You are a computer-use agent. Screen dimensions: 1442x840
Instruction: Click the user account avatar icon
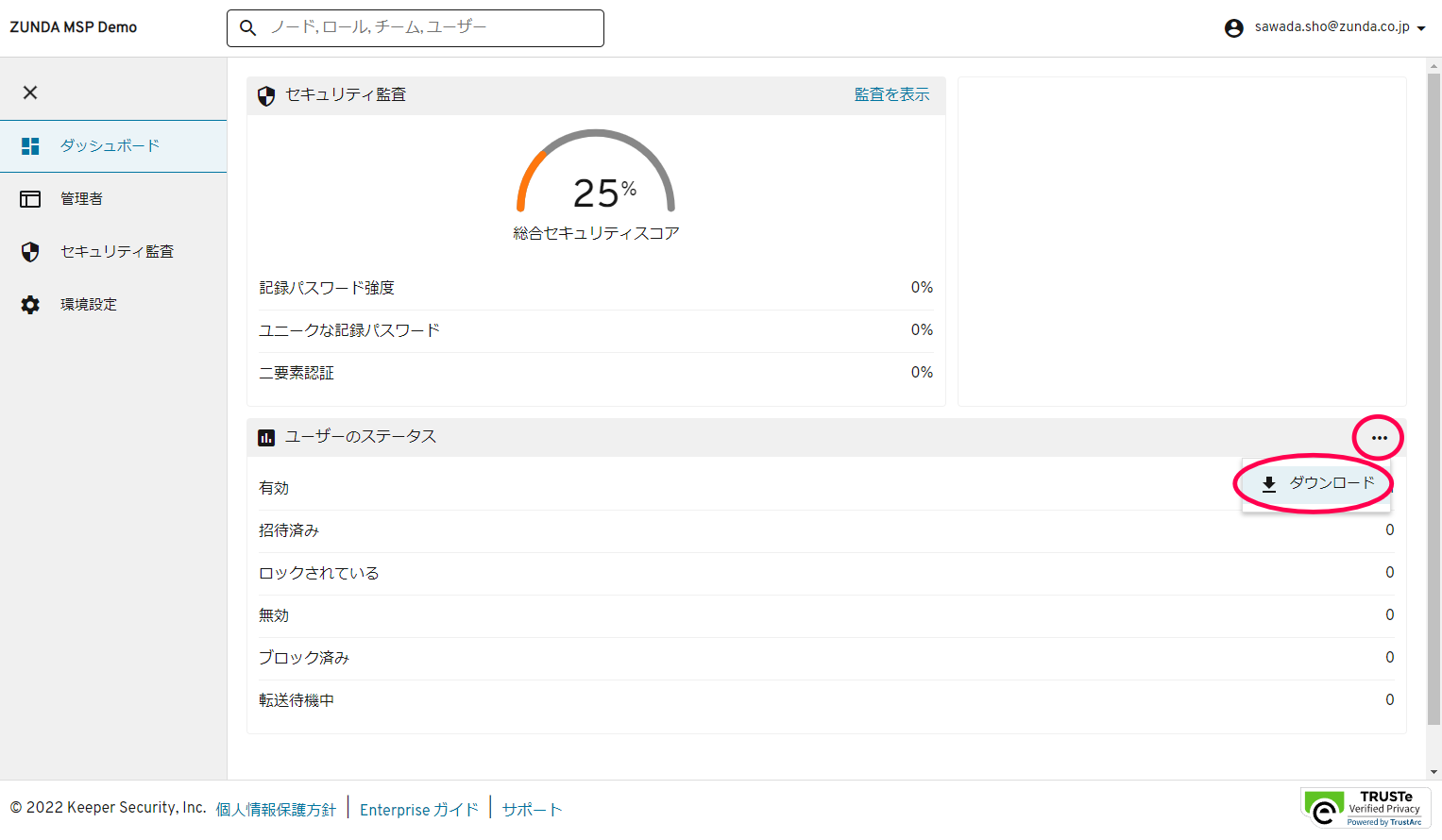(x=1233, y=28)
